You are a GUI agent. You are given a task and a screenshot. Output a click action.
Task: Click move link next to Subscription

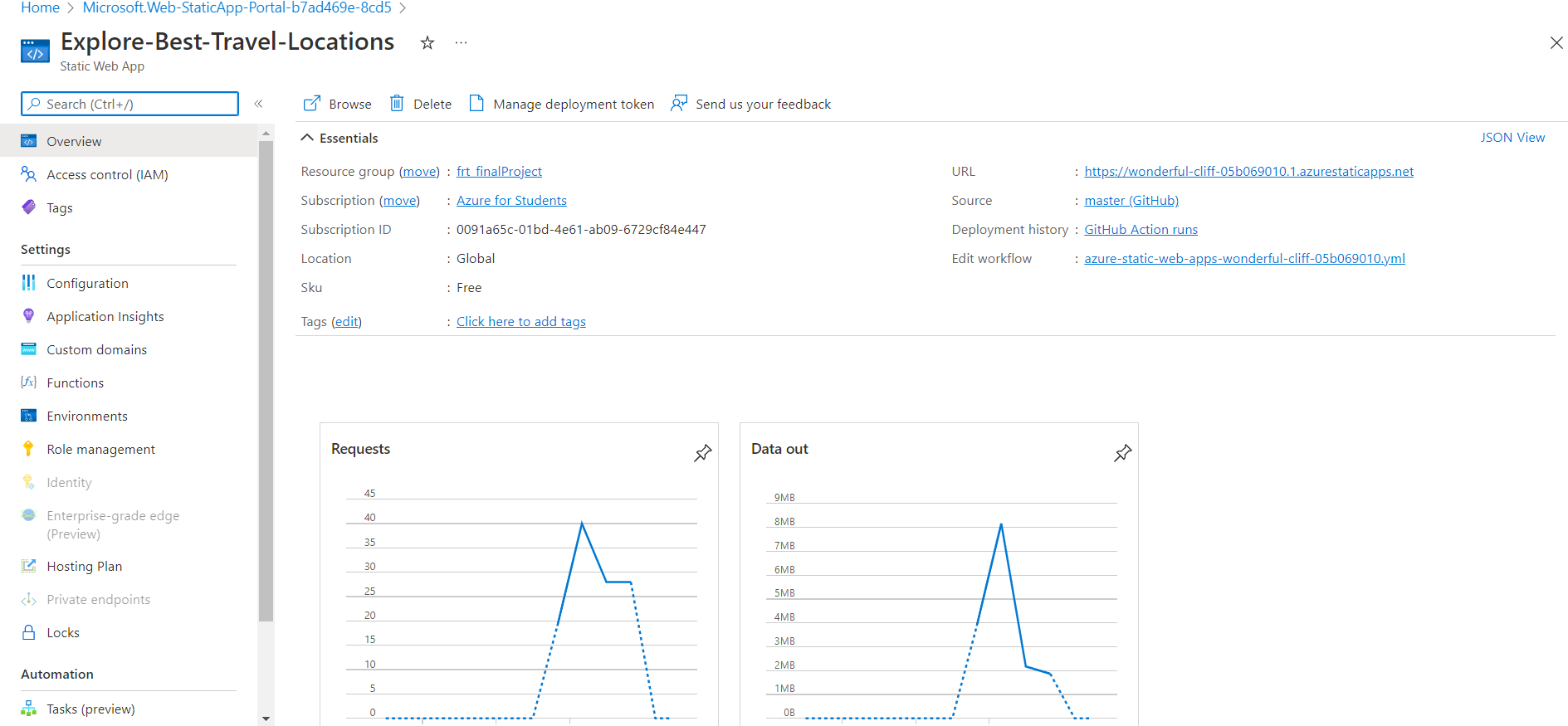point(400,201)
